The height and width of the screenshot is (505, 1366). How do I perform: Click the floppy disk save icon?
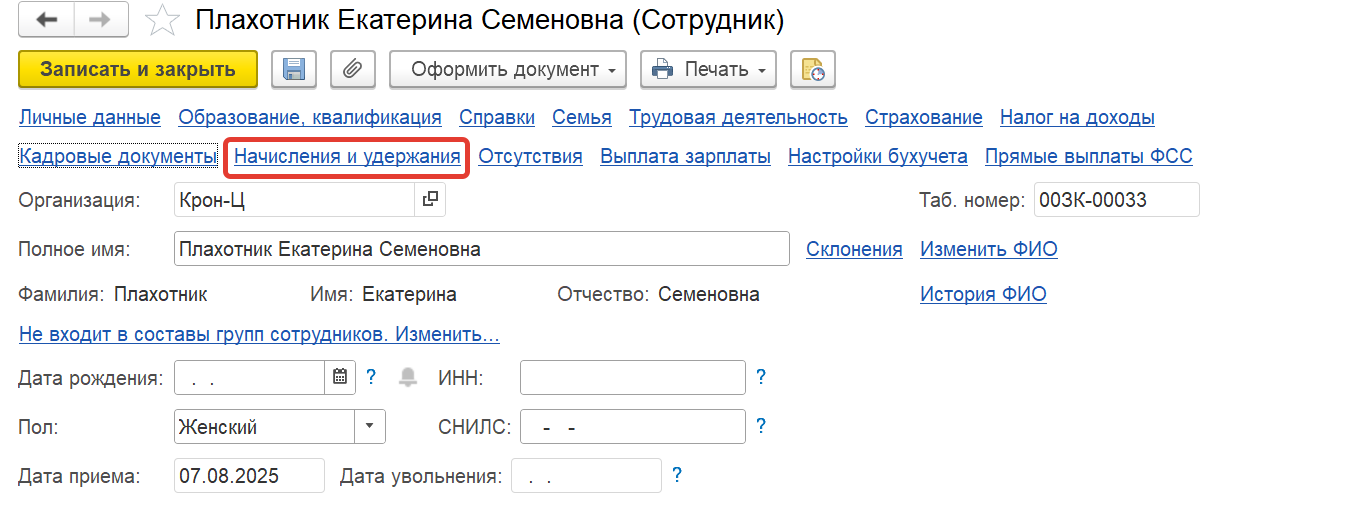[x=294, y=69]
